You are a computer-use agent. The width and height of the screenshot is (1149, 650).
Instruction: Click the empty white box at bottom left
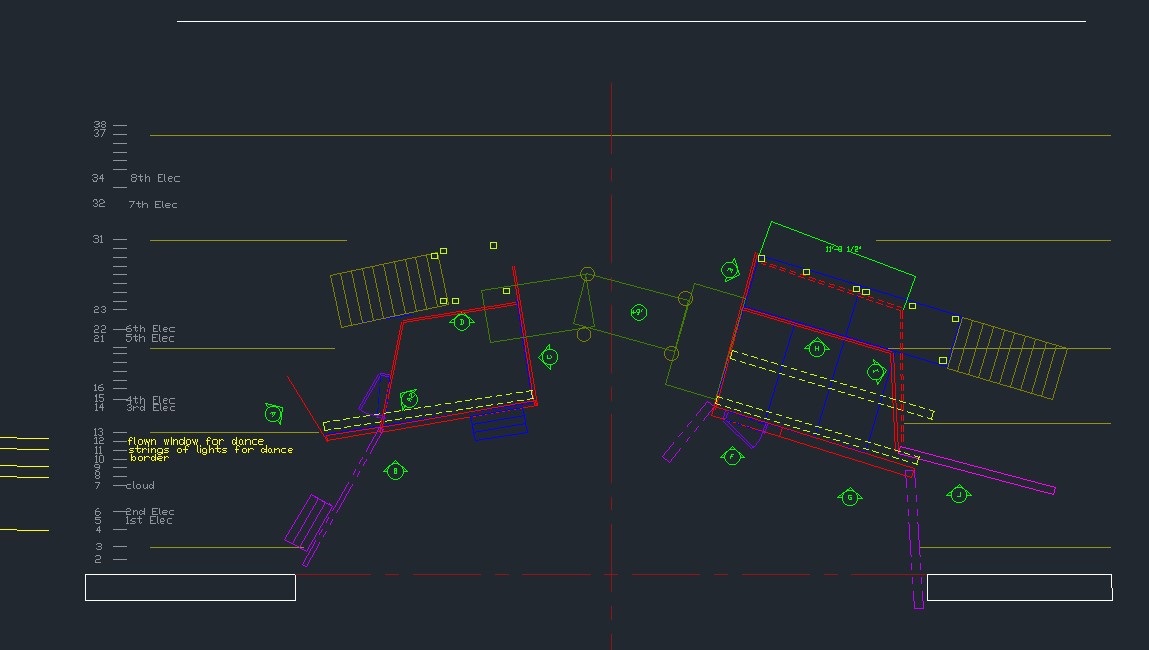(190, 587)
